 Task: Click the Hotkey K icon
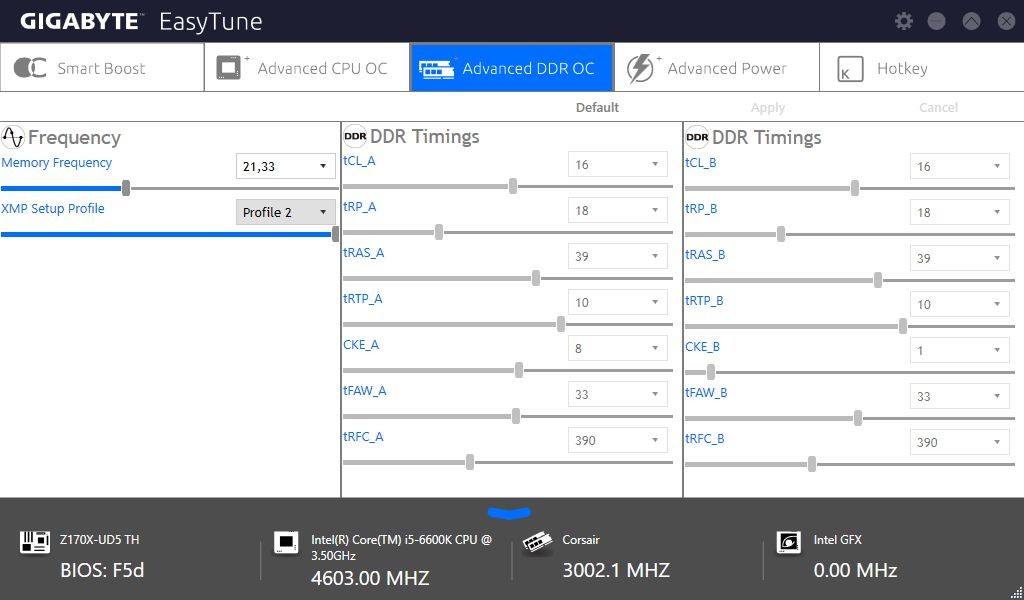(850, 69)
